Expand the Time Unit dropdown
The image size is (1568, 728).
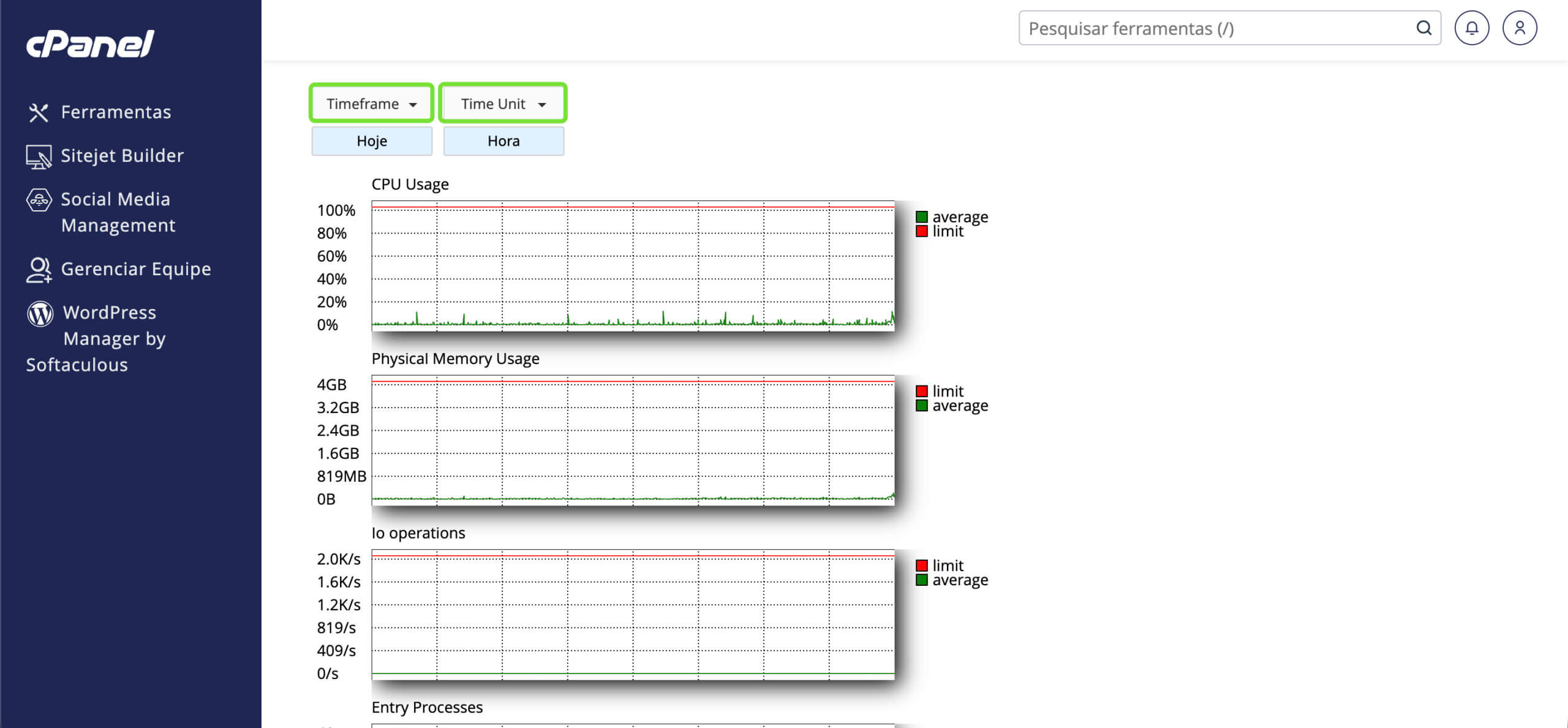coord(503,104)
